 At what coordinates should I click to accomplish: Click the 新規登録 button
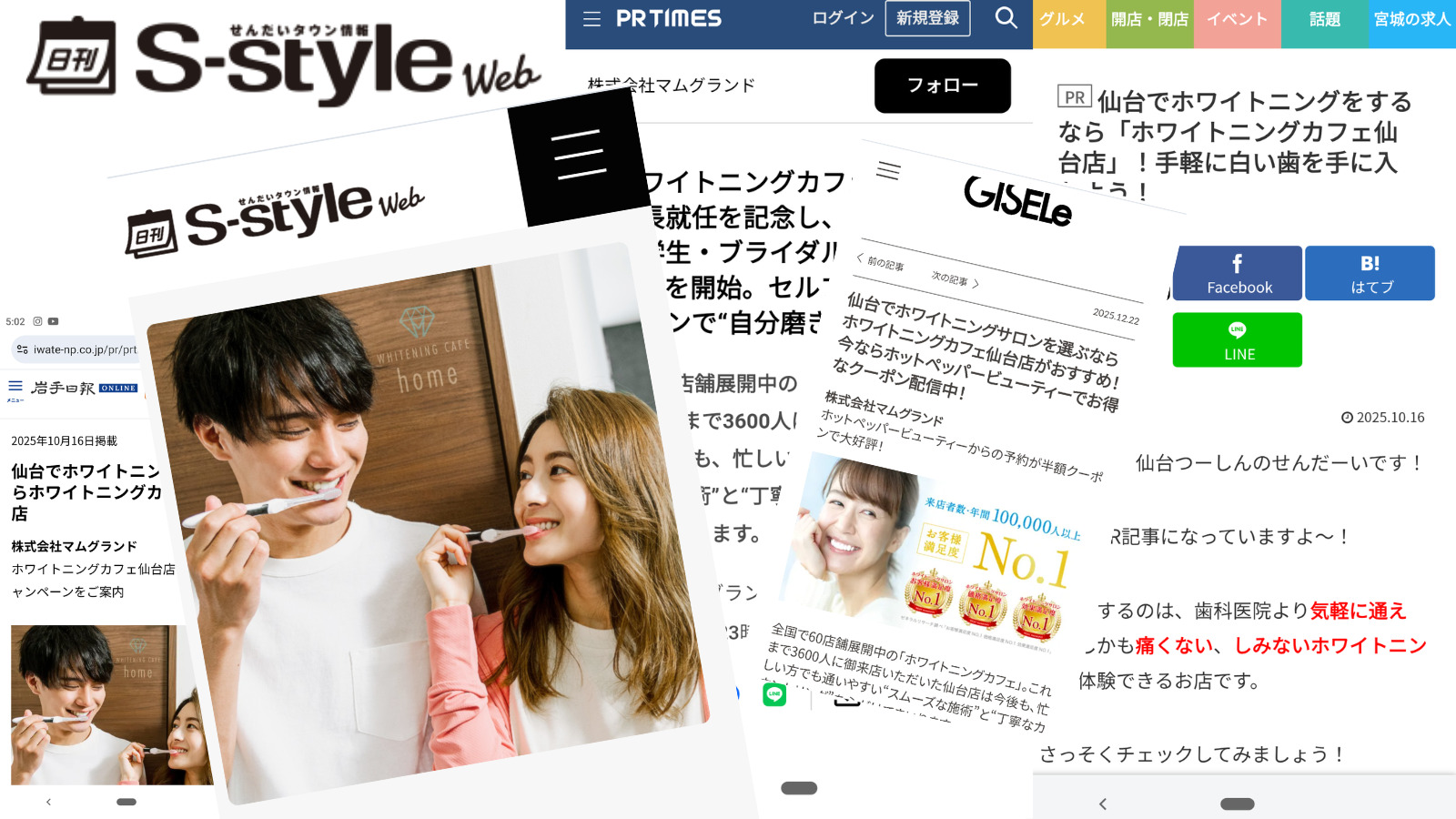point(927,18)
